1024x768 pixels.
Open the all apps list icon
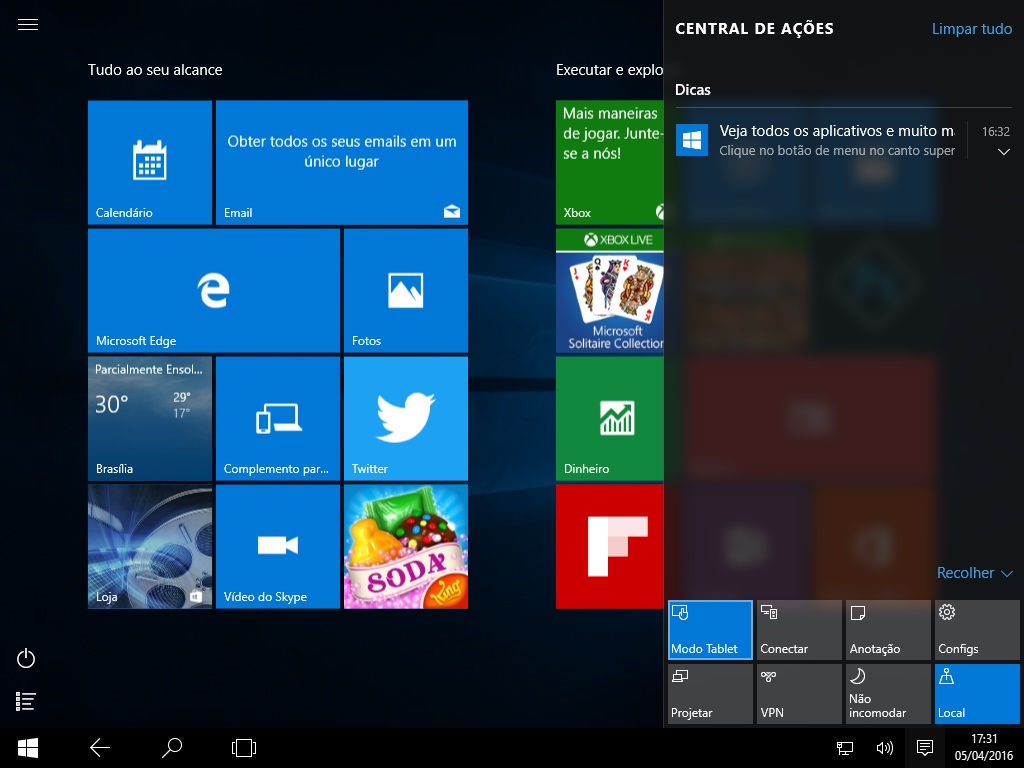27,702
